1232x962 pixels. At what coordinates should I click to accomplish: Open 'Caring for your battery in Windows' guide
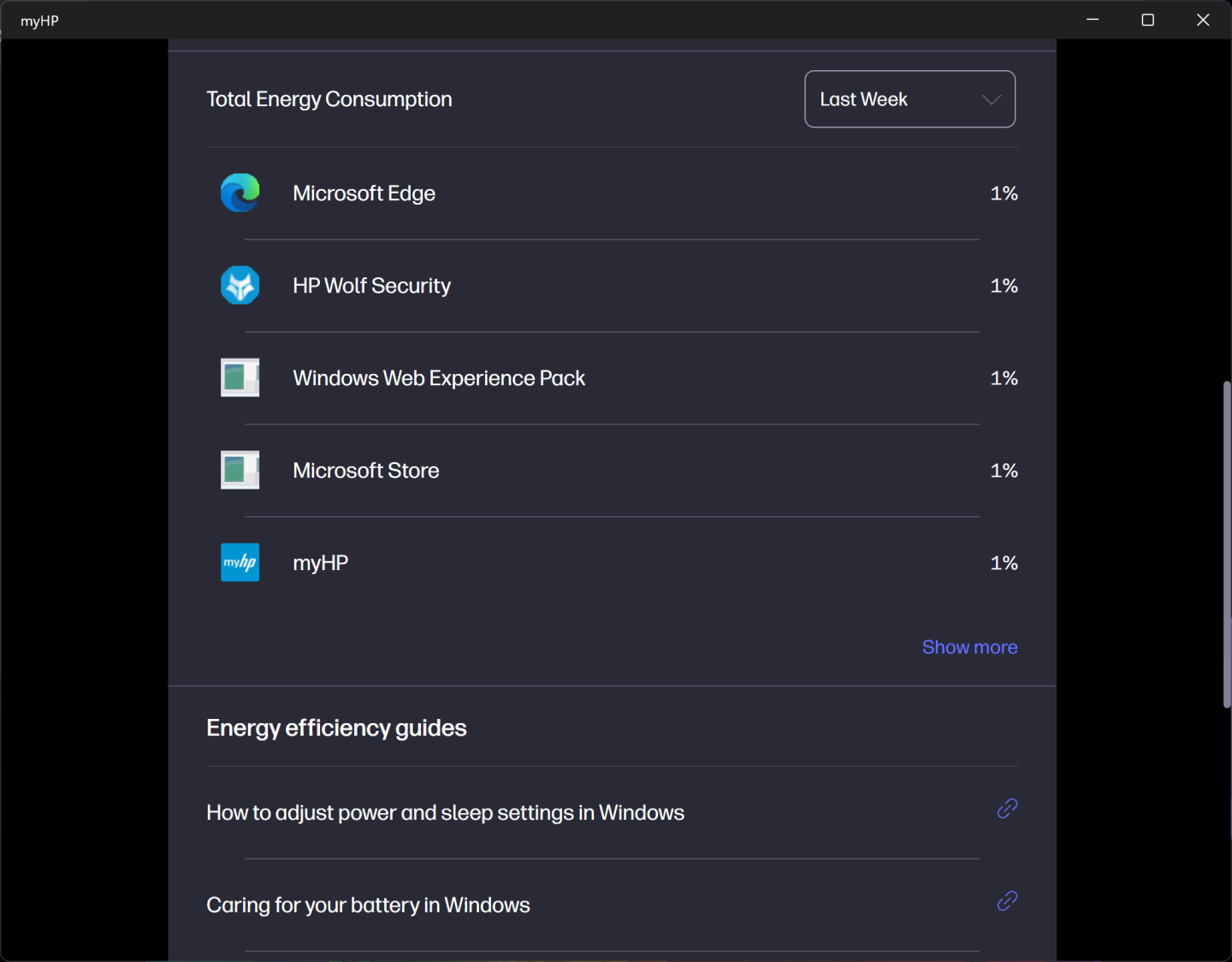[368, 906]
